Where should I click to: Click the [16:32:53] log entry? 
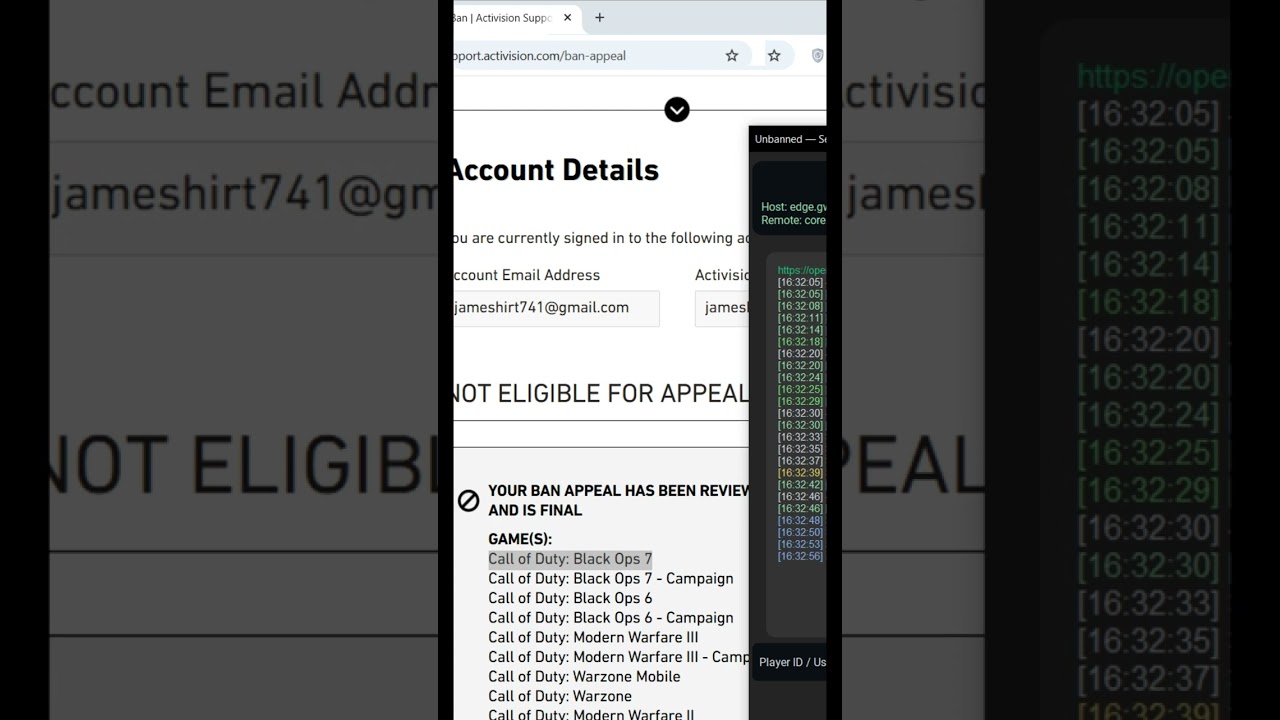click(800, 545)
